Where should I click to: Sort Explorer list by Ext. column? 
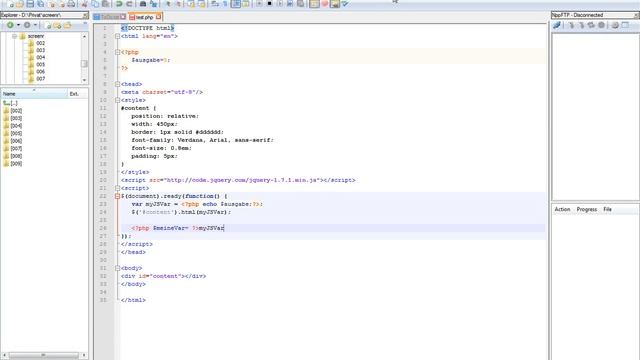point(78,94)
